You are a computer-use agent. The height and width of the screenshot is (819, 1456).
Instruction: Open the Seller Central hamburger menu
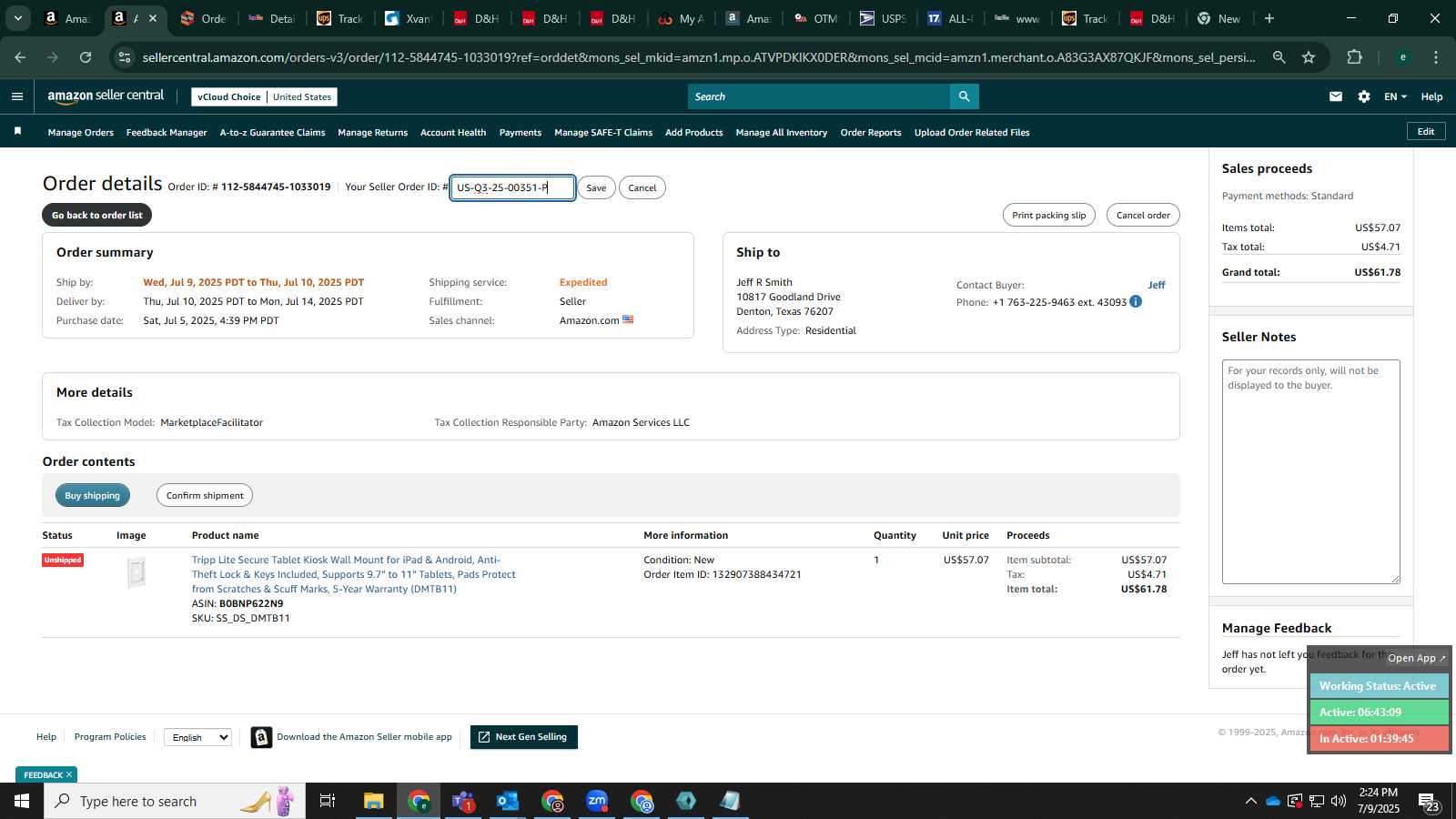(17, 96)
